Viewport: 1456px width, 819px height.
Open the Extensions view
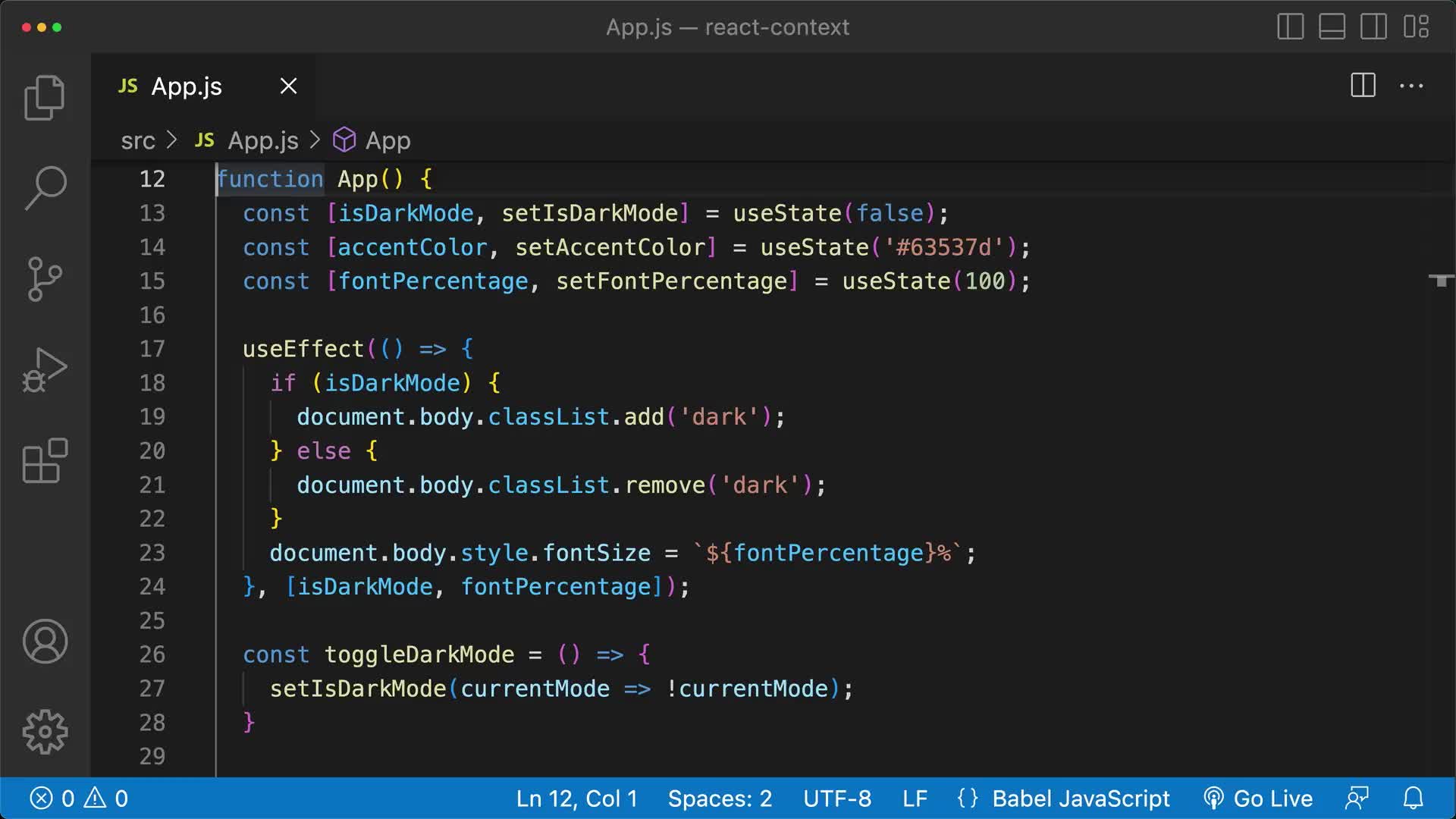43,460
